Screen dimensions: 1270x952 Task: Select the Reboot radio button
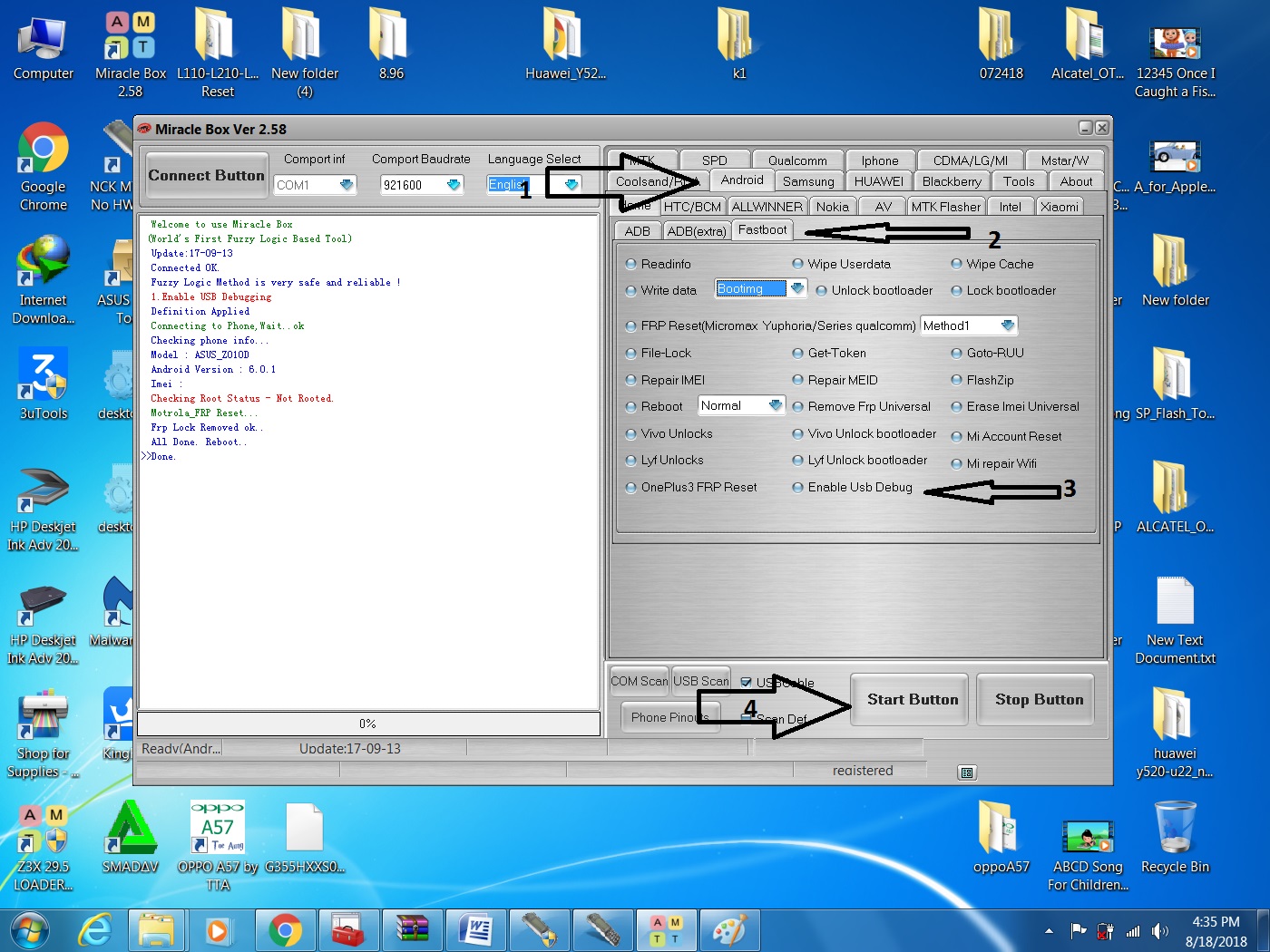pos(653,406)
